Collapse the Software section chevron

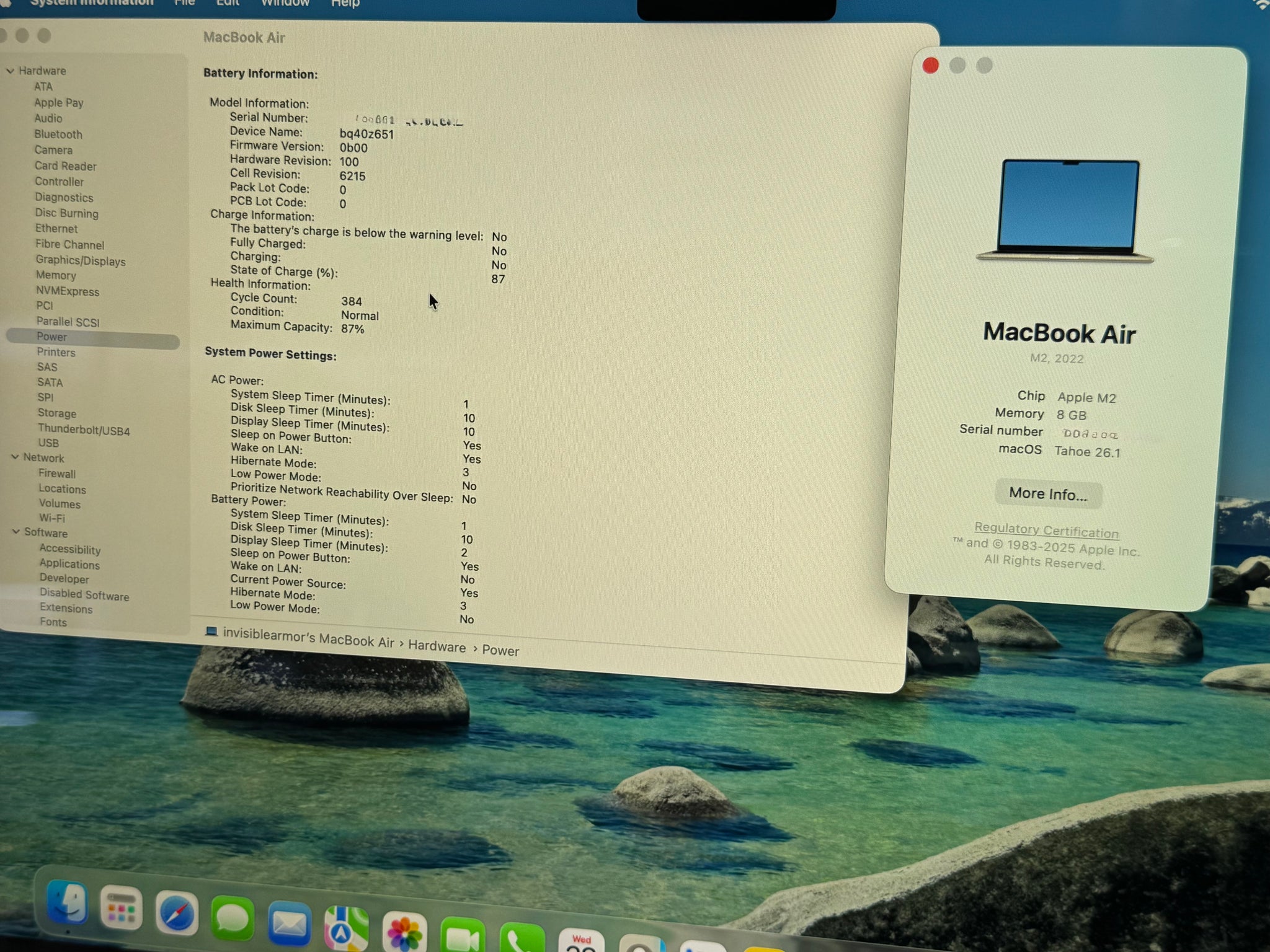[x=16, y=532]
